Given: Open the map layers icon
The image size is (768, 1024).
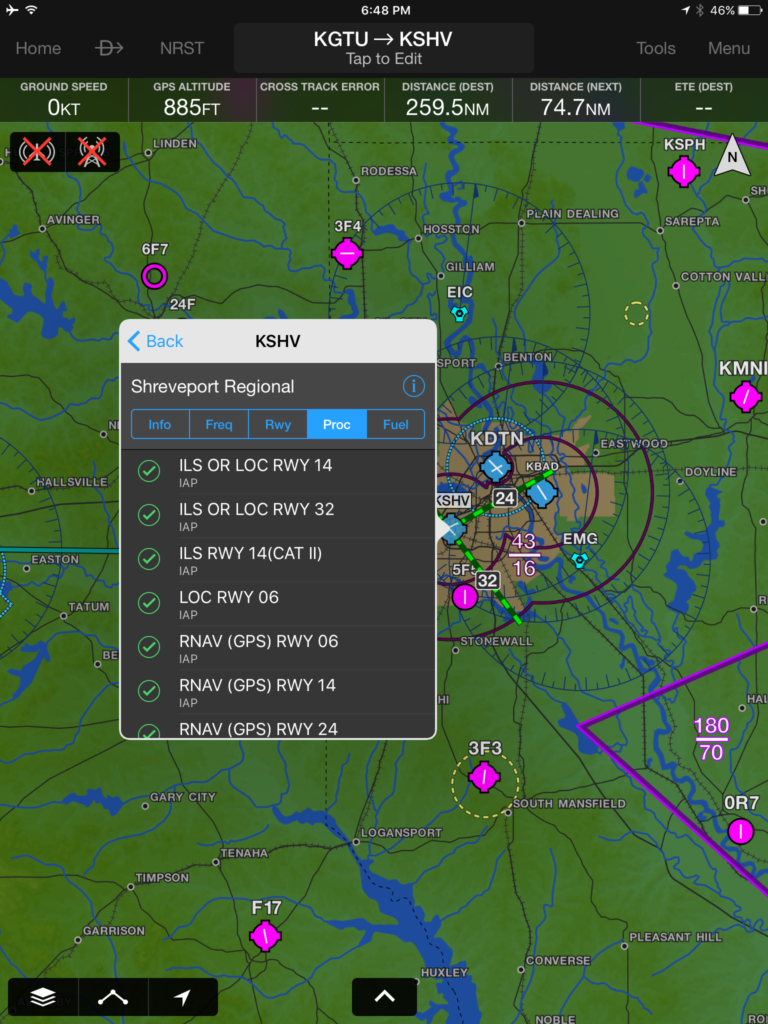Looking at the screenshot, I should coord(42,997).
